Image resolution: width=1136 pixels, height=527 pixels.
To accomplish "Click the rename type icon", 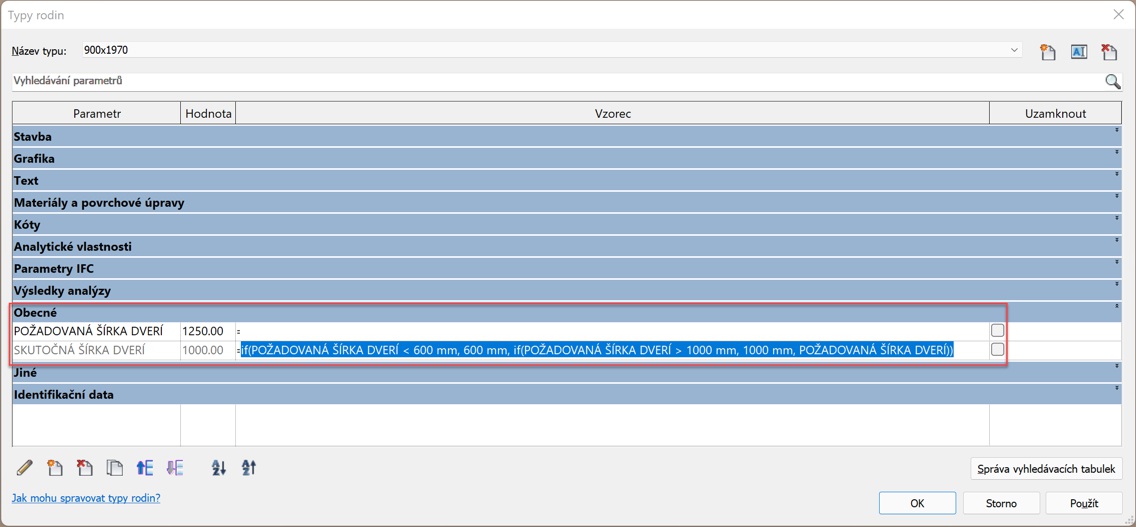I will pos(1078,52).
